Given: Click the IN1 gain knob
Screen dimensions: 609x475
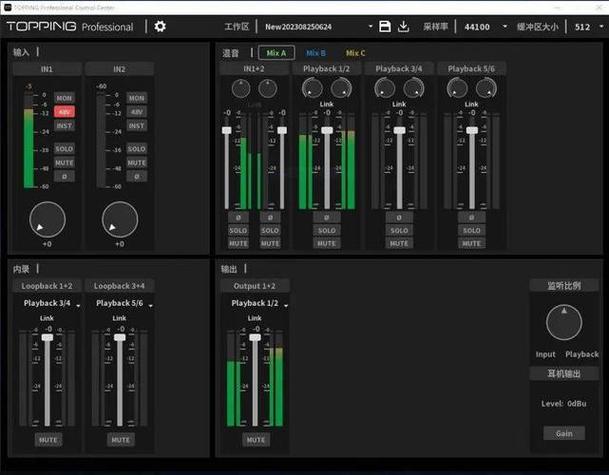Looking at the screenshot, I should coord(47,220).
